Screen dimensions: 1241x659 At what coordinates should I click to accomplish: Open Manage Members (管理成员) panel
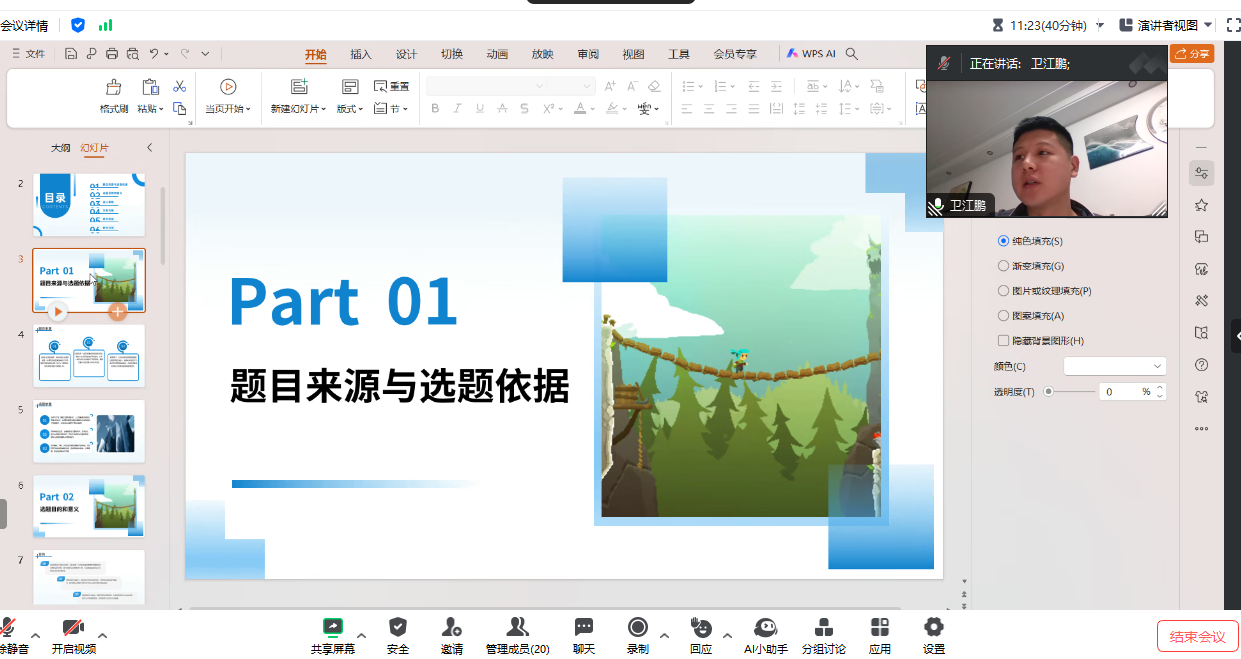(518, 634)
